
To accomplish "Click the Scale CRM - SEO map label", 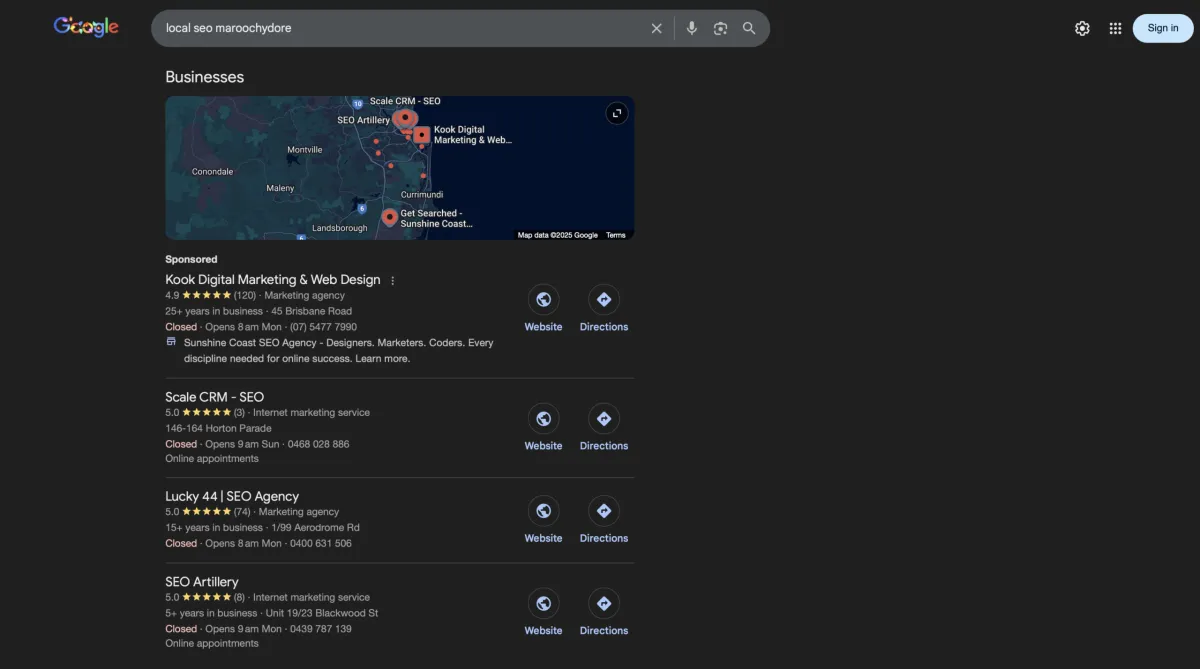I will click(405, 101).
